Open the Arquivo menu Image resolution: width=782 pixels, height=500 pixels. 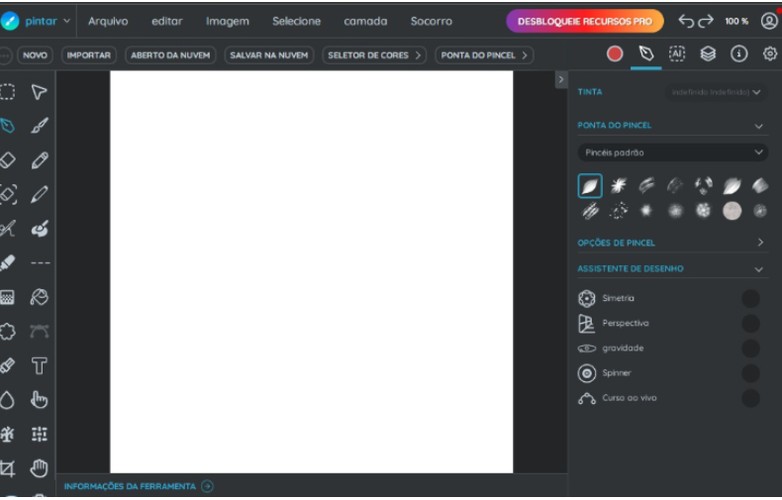click(108, 21)
